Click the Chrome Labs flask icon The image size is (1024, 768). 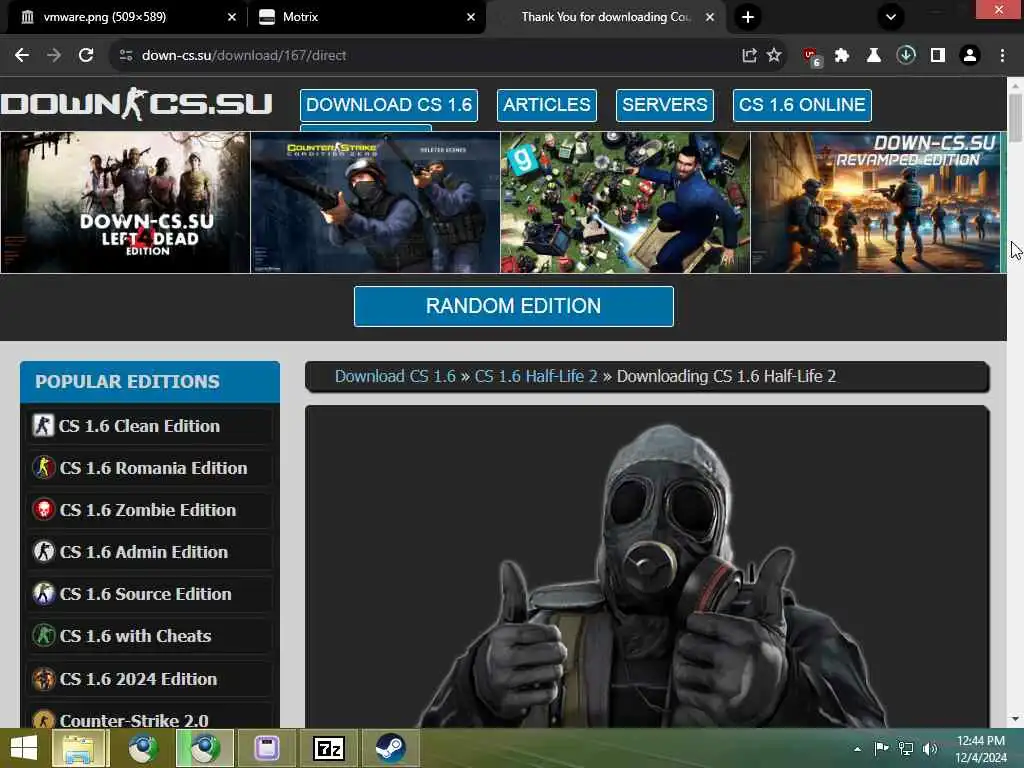point(874,56)
